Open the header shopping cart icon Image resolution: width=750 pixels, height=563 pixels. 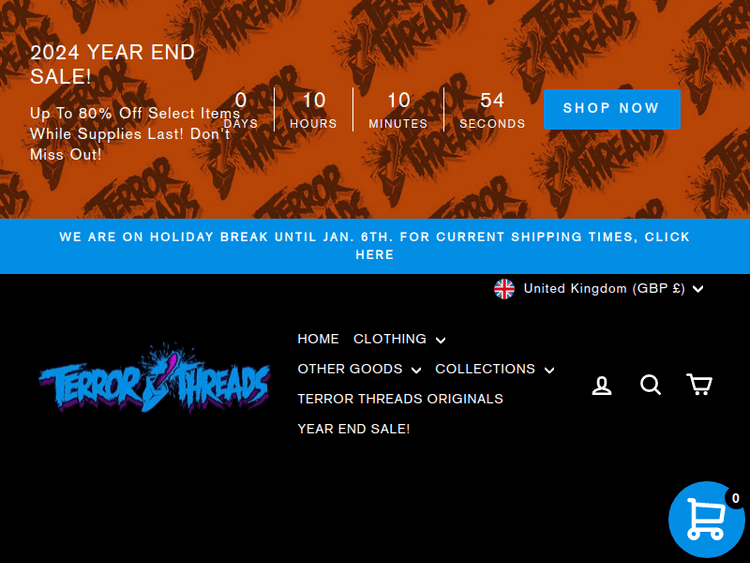pos(699,385)
